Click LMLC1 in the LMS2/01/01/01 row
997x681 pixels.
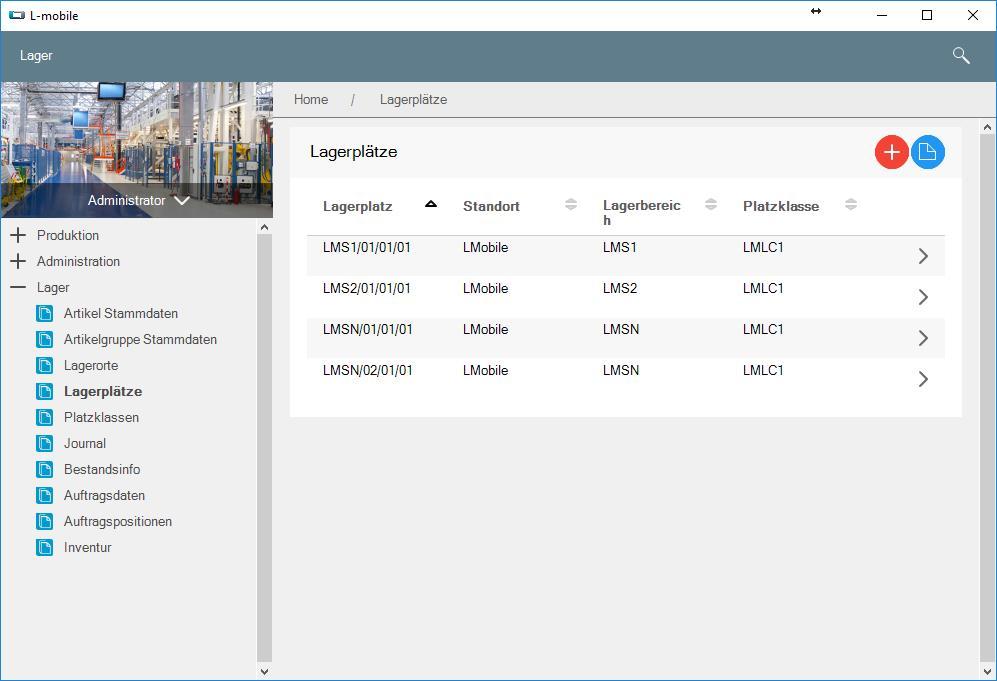763,288
